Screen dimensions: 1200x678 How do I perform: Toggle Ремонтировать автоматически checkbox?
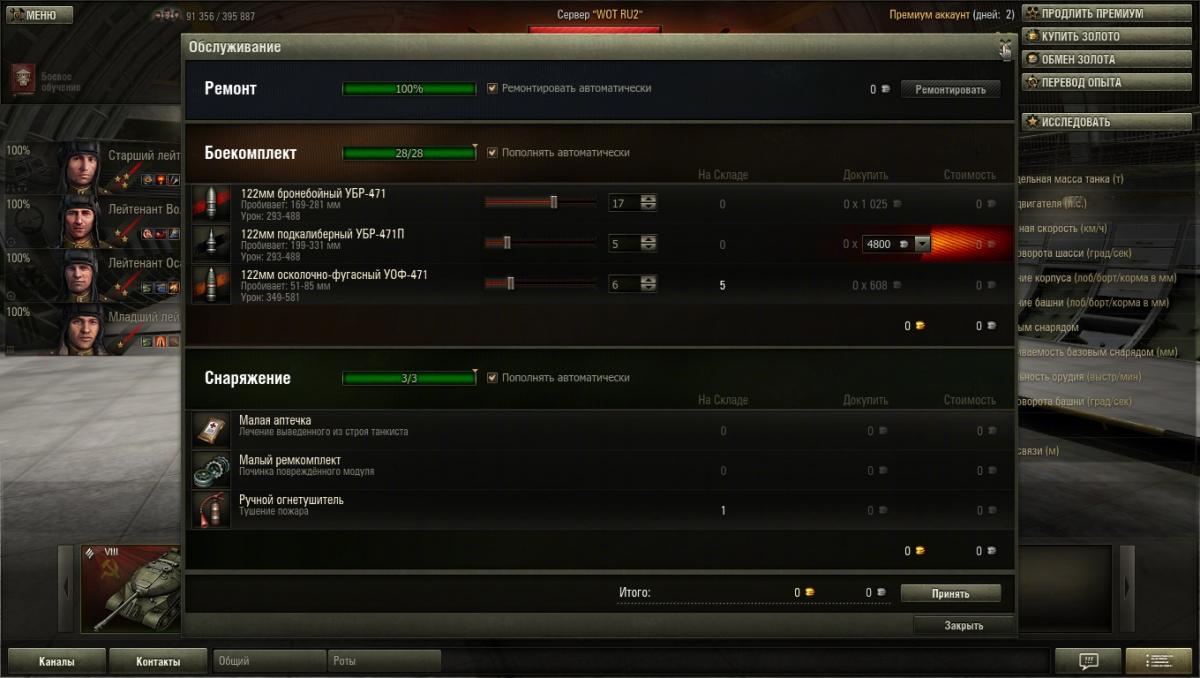(492, 88)
